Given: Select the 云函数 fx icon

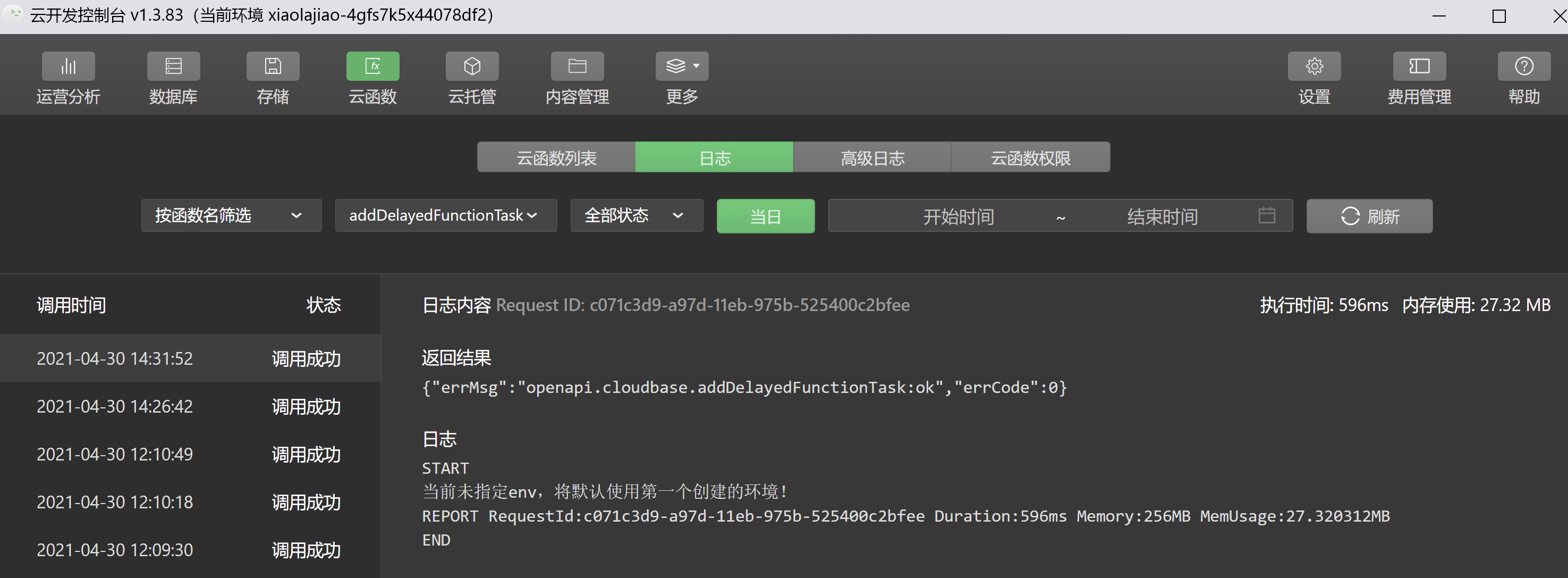Looking at the screenshot, I should [x=372, y=66].
